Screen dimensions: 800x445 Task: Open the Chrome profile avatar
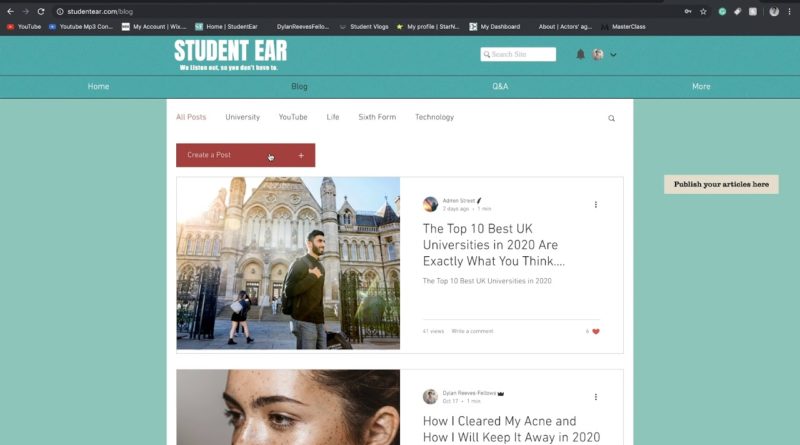tap(774, 11)
